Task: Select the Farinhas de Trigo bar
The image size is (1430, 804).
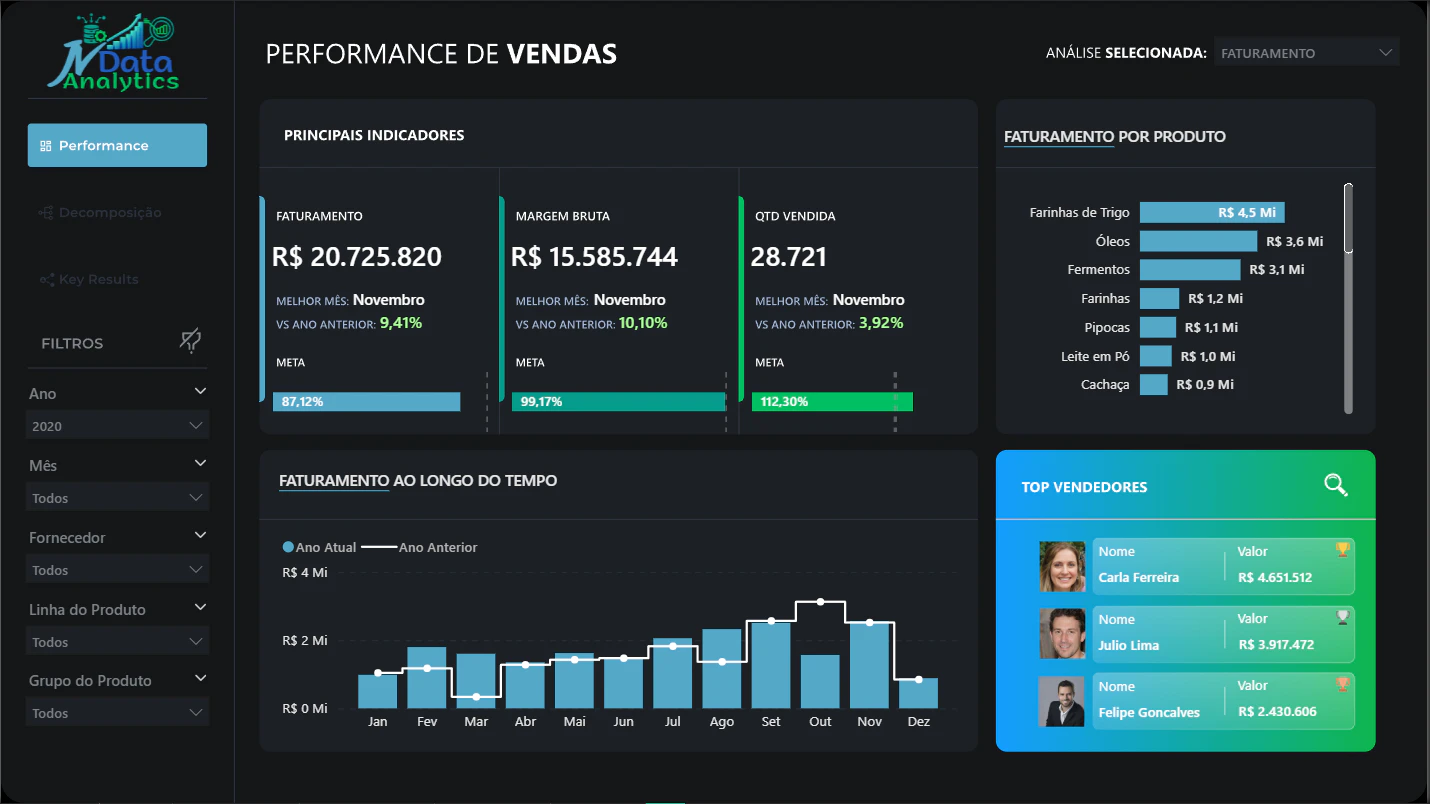Action: pyautogui.click(x=1212, y=212)
